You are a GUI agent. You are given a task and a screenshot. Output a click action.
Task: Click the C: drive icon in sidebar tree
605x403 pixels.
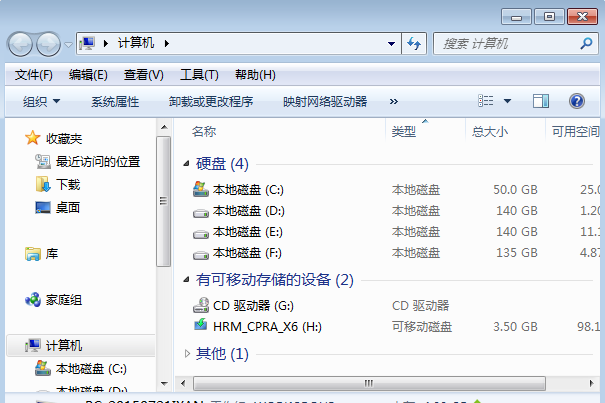click(43, 368)
